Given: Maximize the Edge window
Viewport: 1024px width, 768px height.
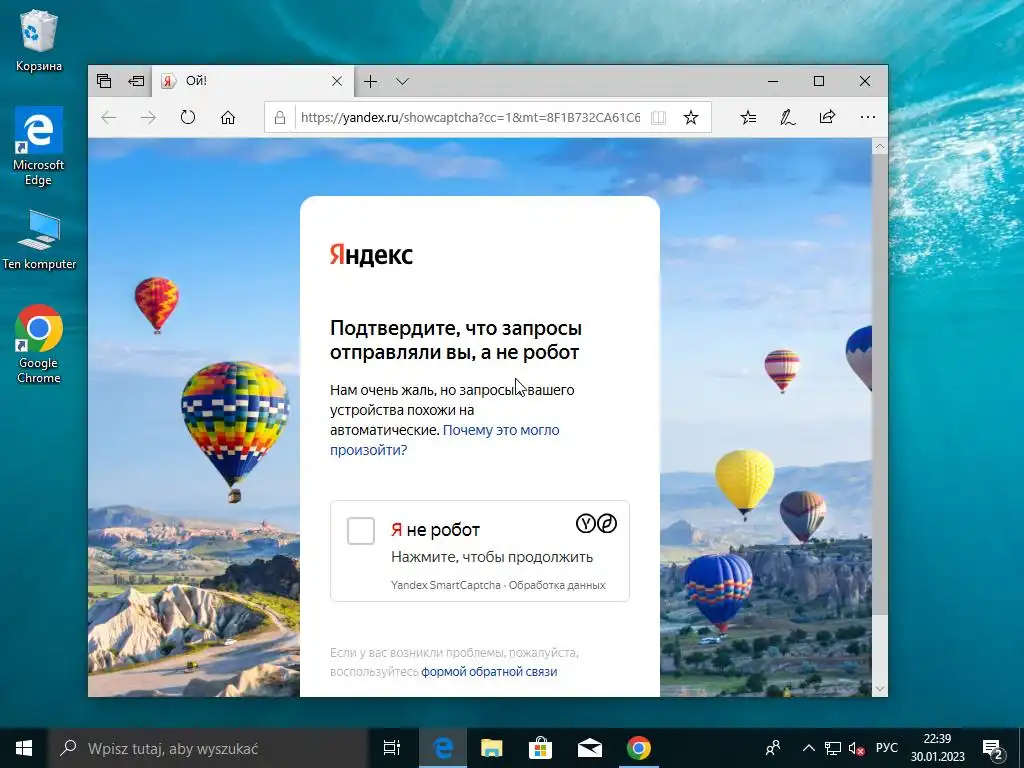Looking at the screenshot, I should point(819,81).
